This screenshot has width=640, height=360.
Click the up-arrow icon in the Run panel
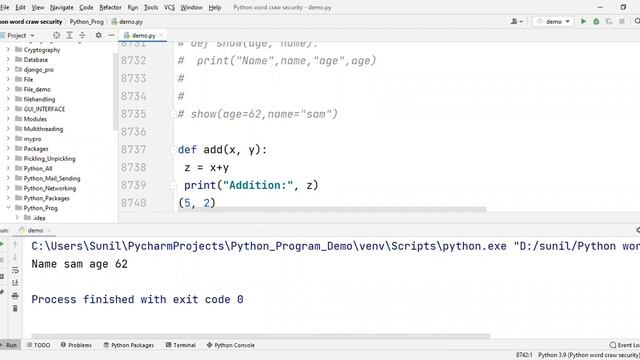(15, 244)
